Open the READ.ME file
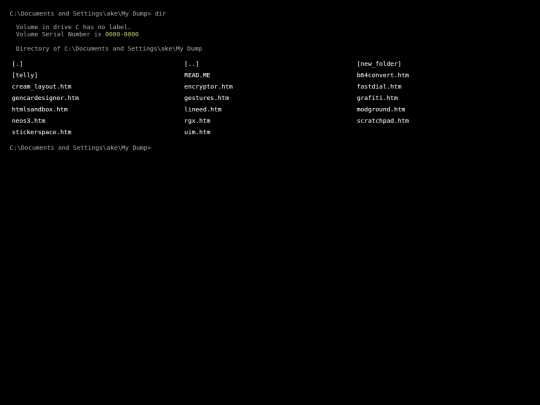Viewport: 540px width, 405px height. coord(197,75)
